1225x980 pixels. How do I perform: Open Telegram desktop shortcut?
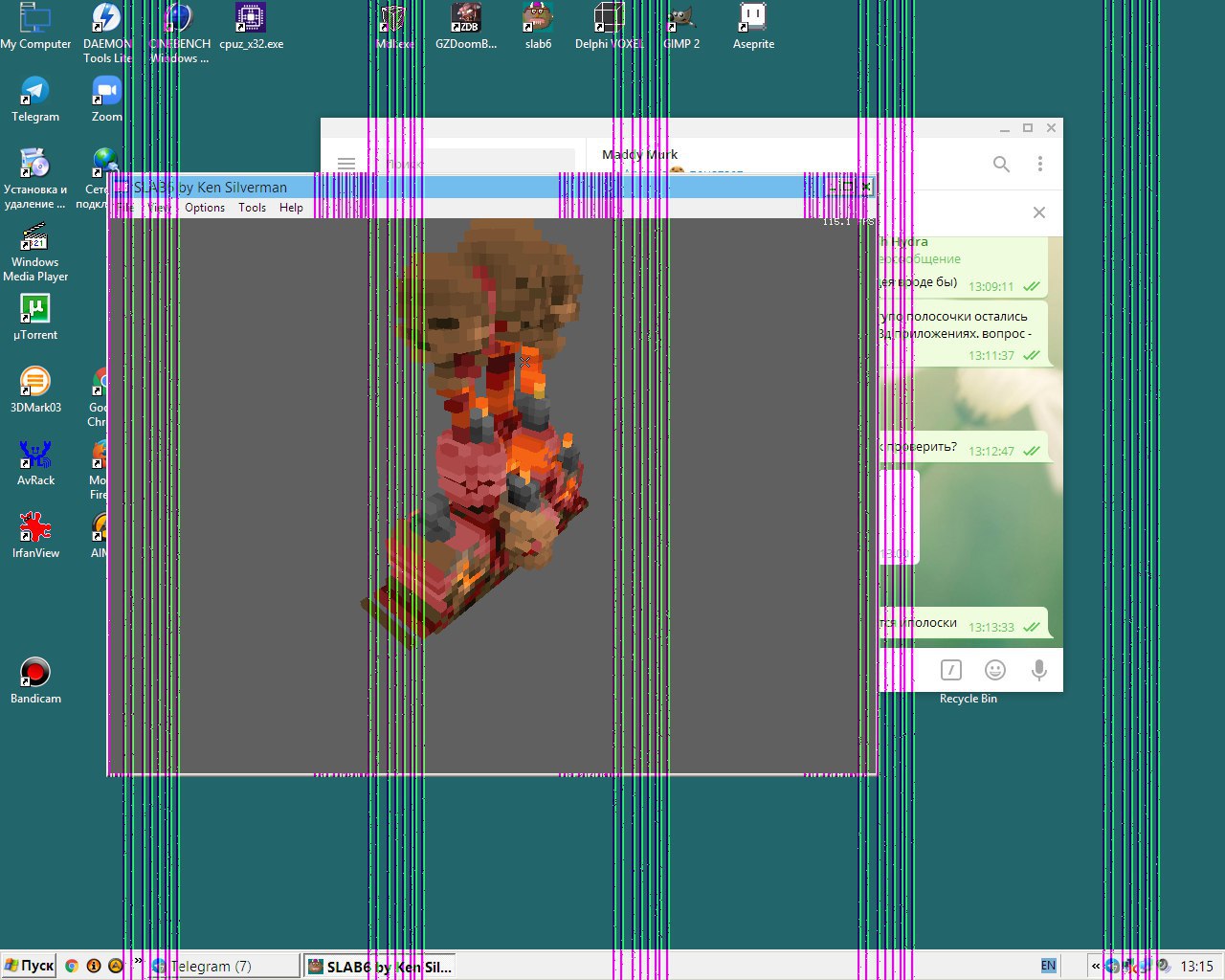[x=35, y=100]
